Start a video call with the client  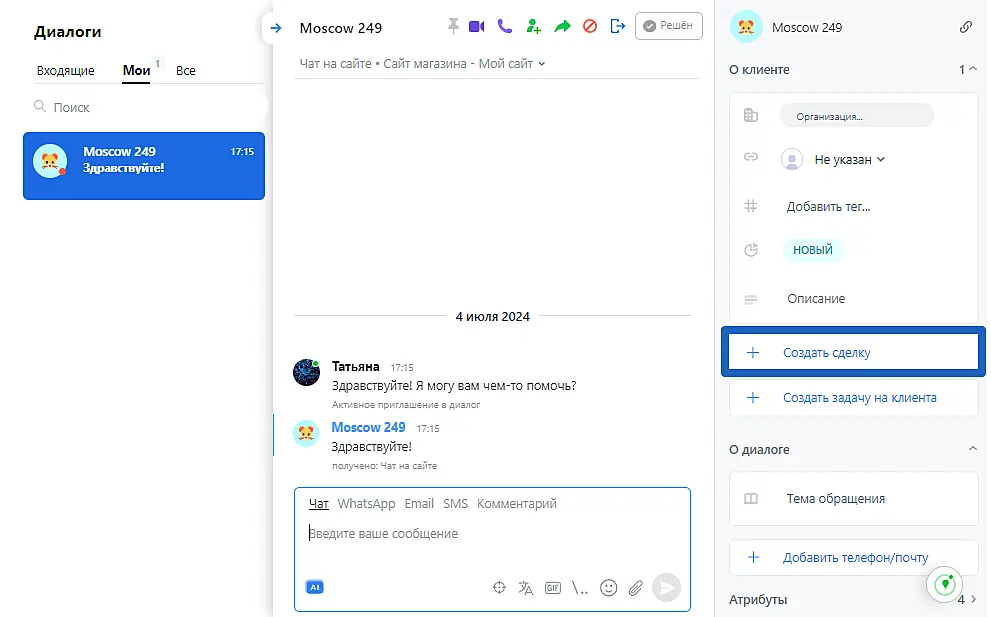[477, 27]
